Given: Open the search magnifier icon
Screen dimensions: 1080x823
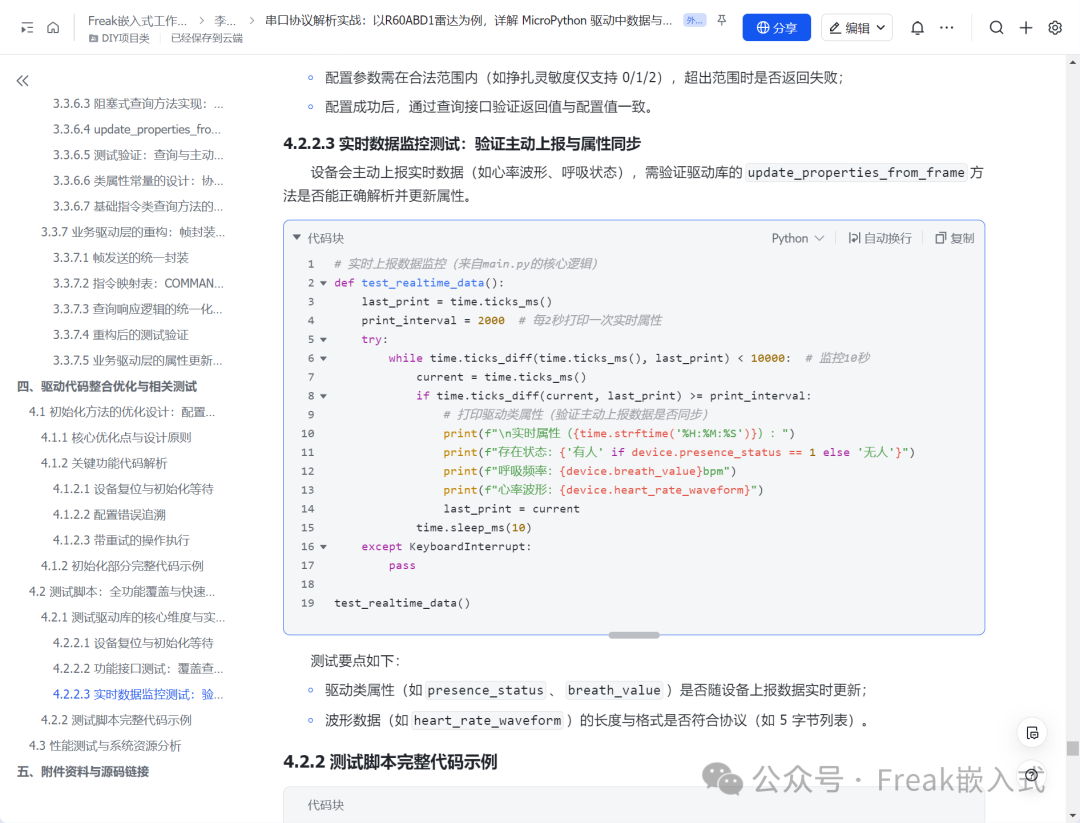Looking at the screenshot, I should (x=996, y=28).
